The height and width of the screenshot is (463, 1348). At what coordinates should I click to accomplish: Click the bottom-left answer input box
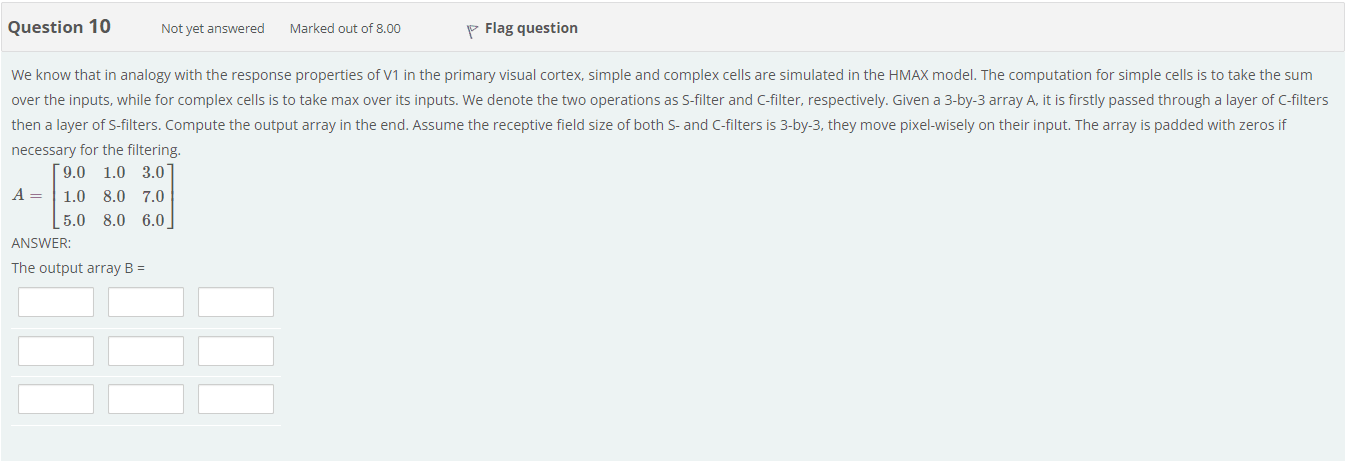(56, 399)
